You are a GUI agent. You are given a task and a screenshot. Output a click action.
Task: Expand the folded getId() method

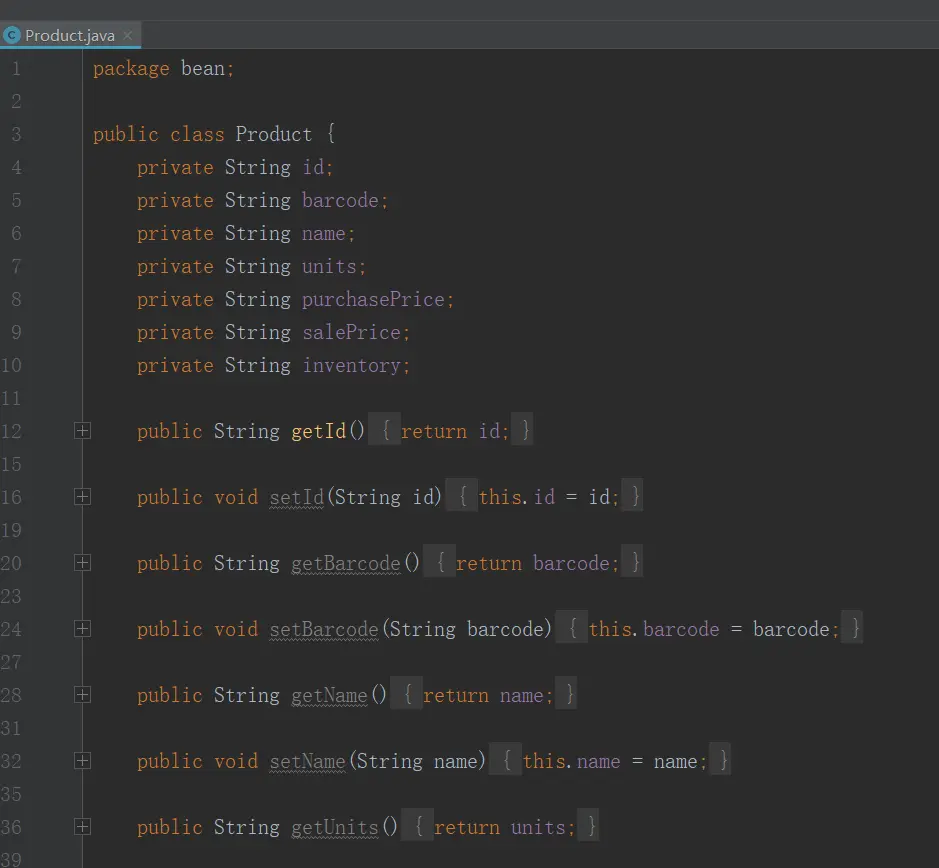pyautogui.click(x=82, y=431)
